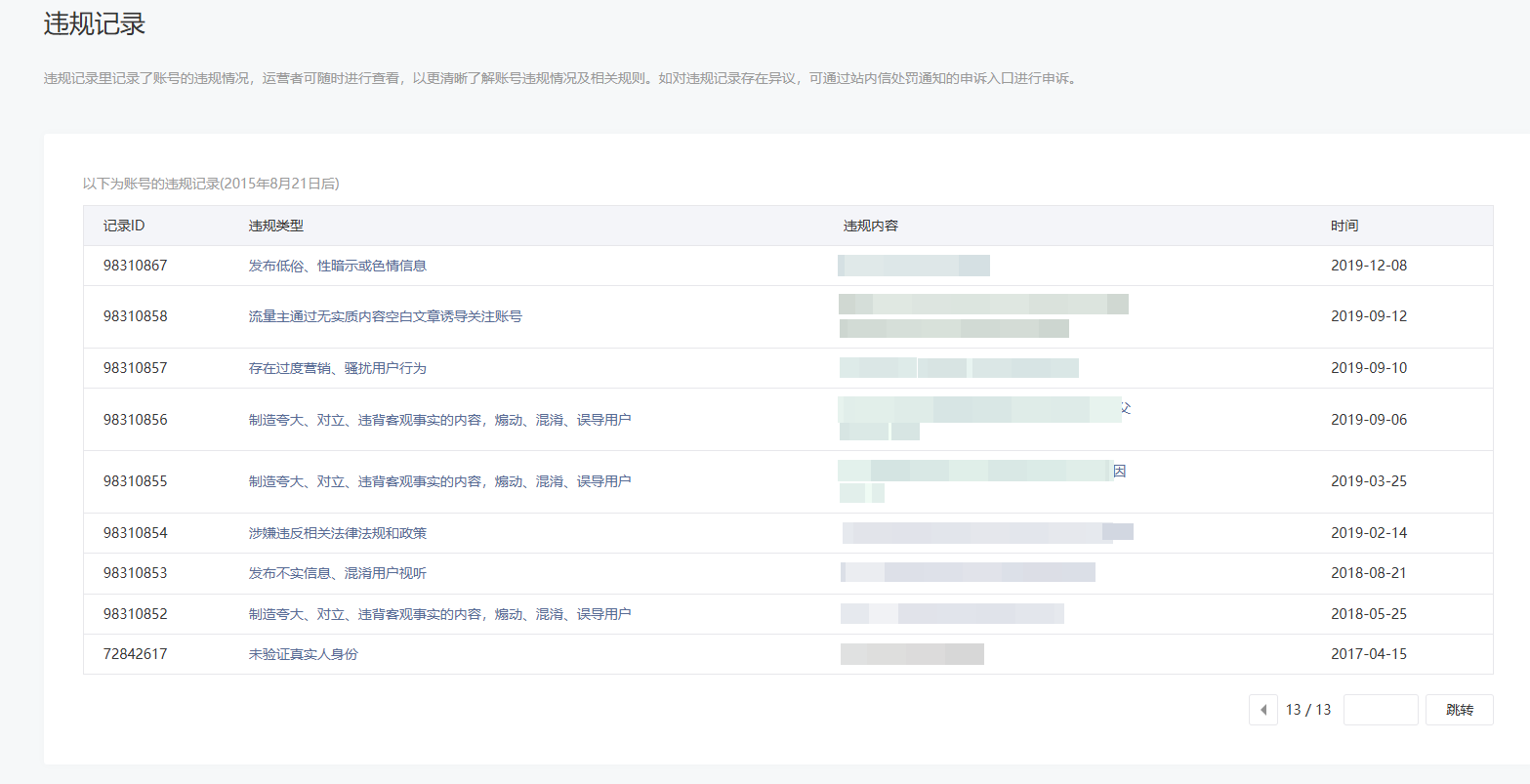Open violation type 未验证真实人身份
The width and height of the screenshot is (1530, 784).
point(304,654)
